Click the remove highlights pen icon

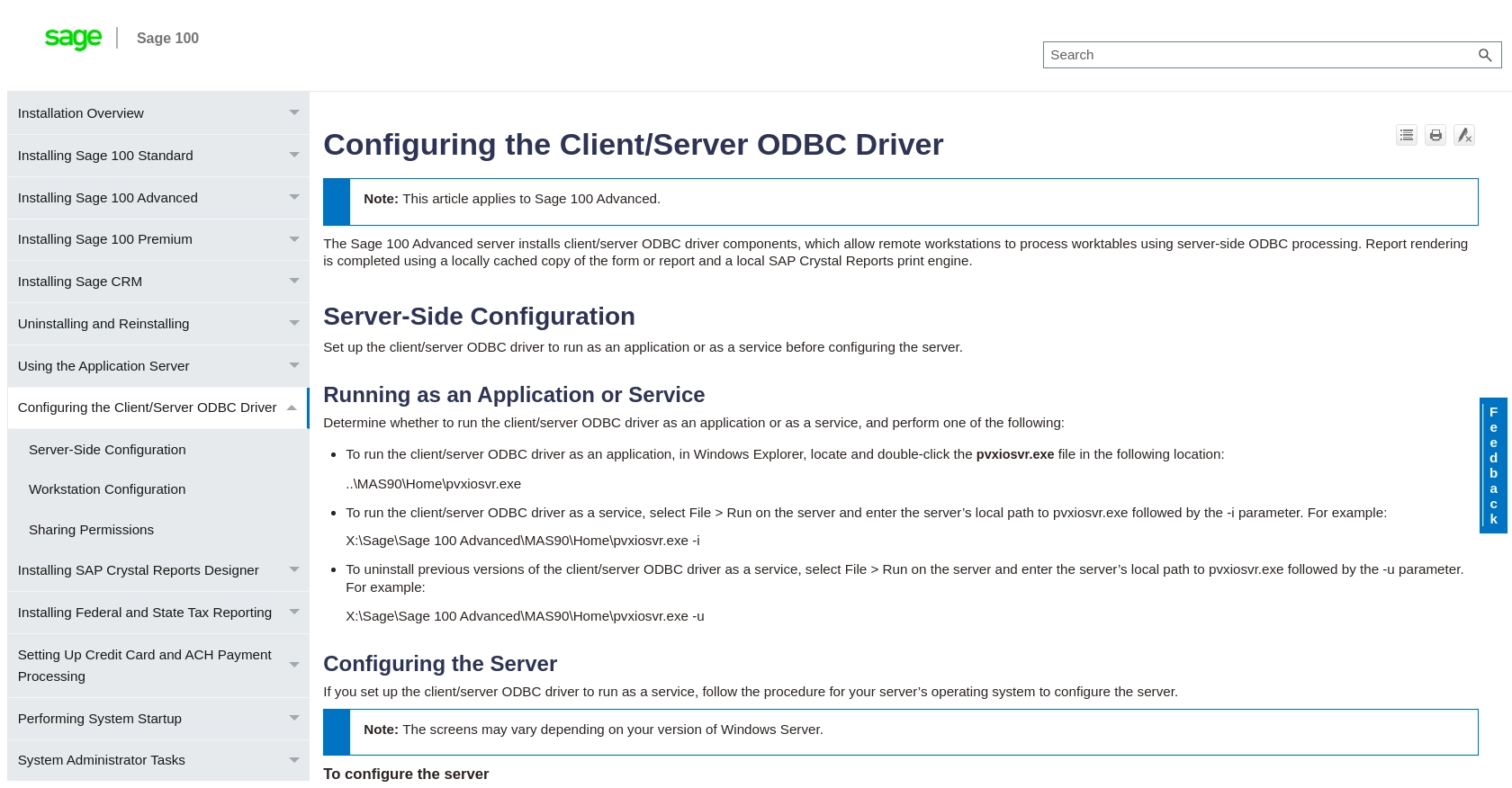click(1464, 135)
